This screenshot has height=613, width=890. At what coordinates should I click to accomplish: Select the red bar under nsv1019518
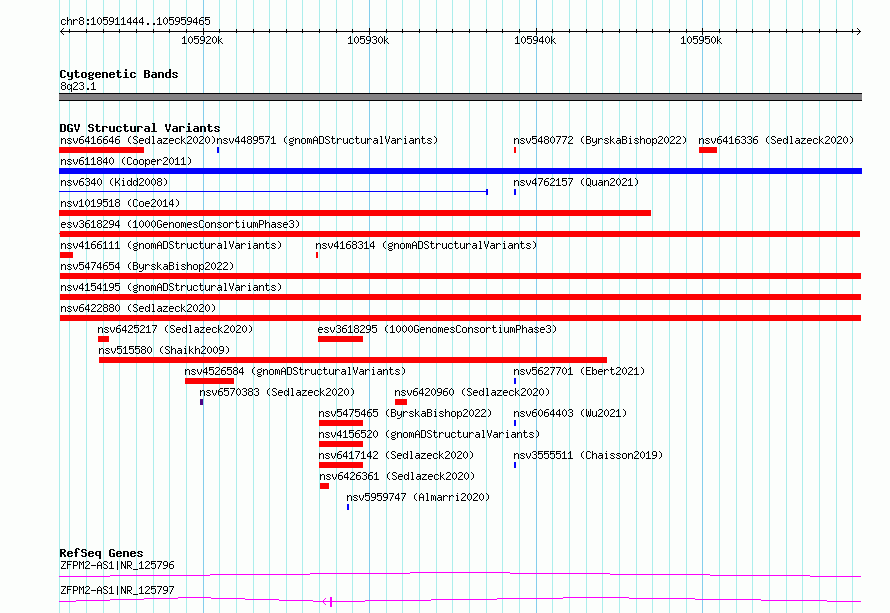pyautogui.click(x=355, y=213)
